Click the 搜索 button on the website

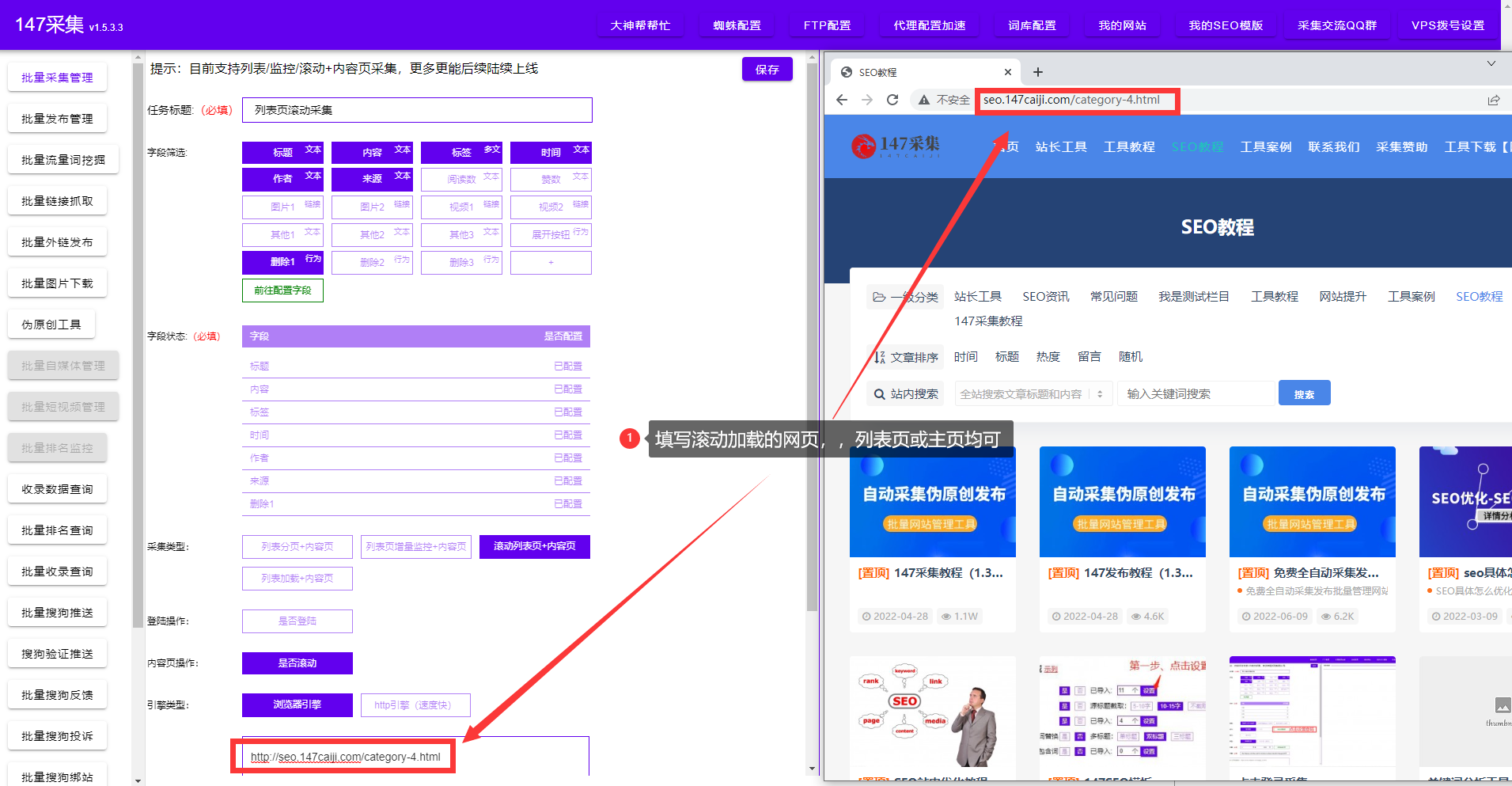coord(1304,393)
